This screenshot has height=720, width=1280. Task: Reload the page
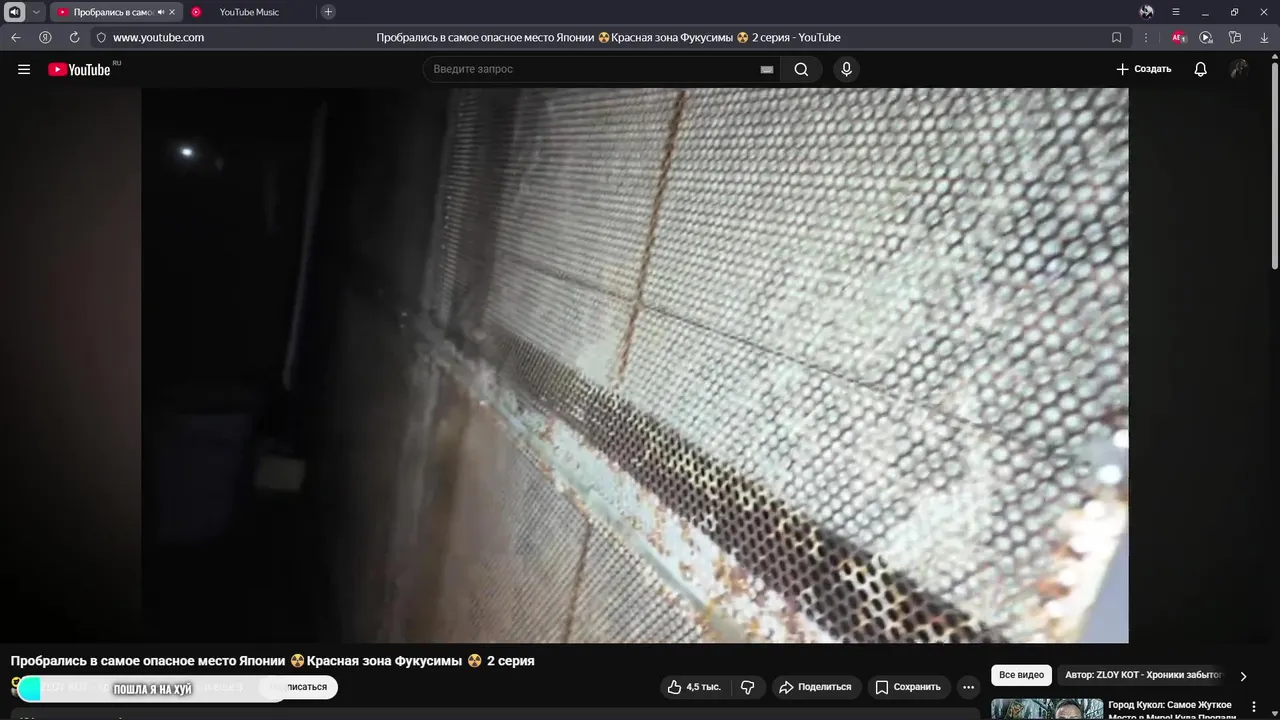pyautogui.click(x=74, y=37)
